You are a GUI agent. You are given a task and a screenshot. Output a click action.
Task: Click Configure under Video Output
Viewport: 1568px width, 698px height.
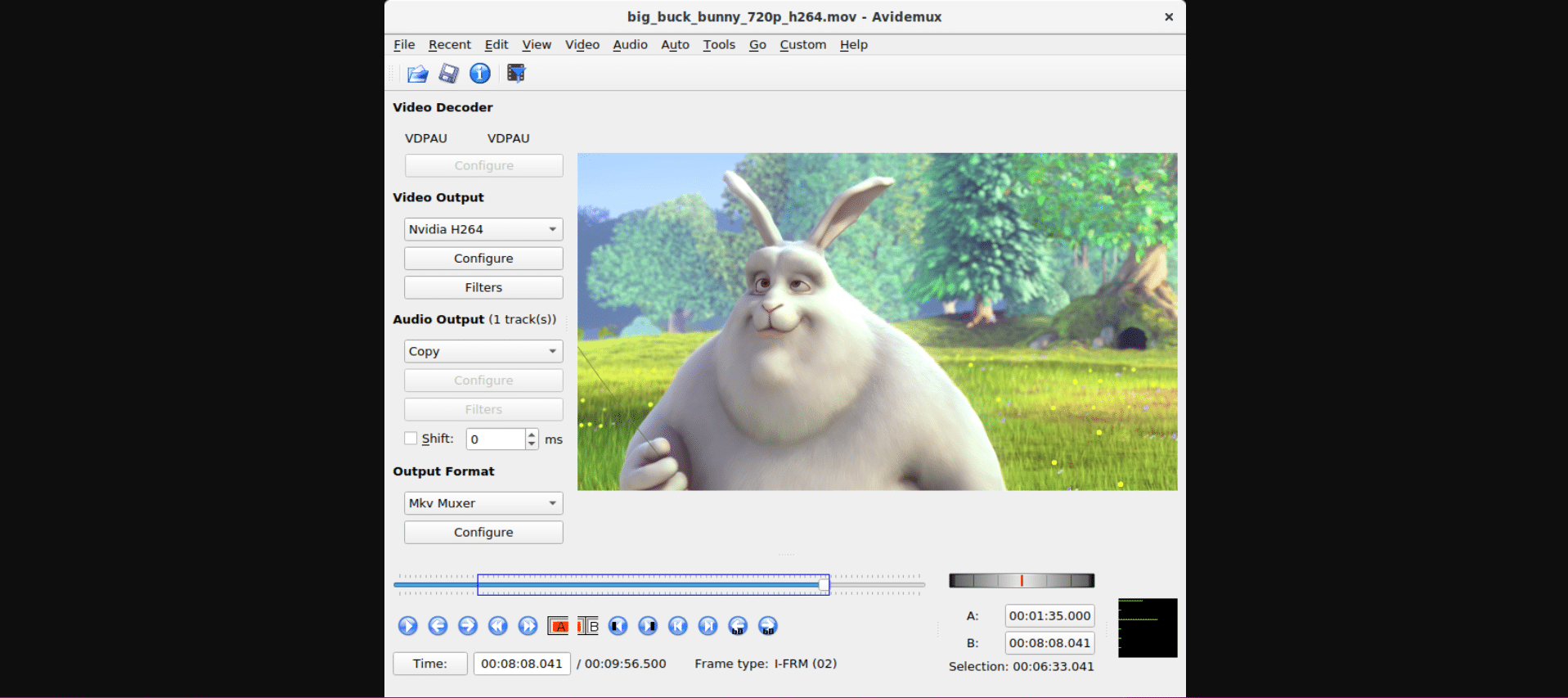pos(483,259)
